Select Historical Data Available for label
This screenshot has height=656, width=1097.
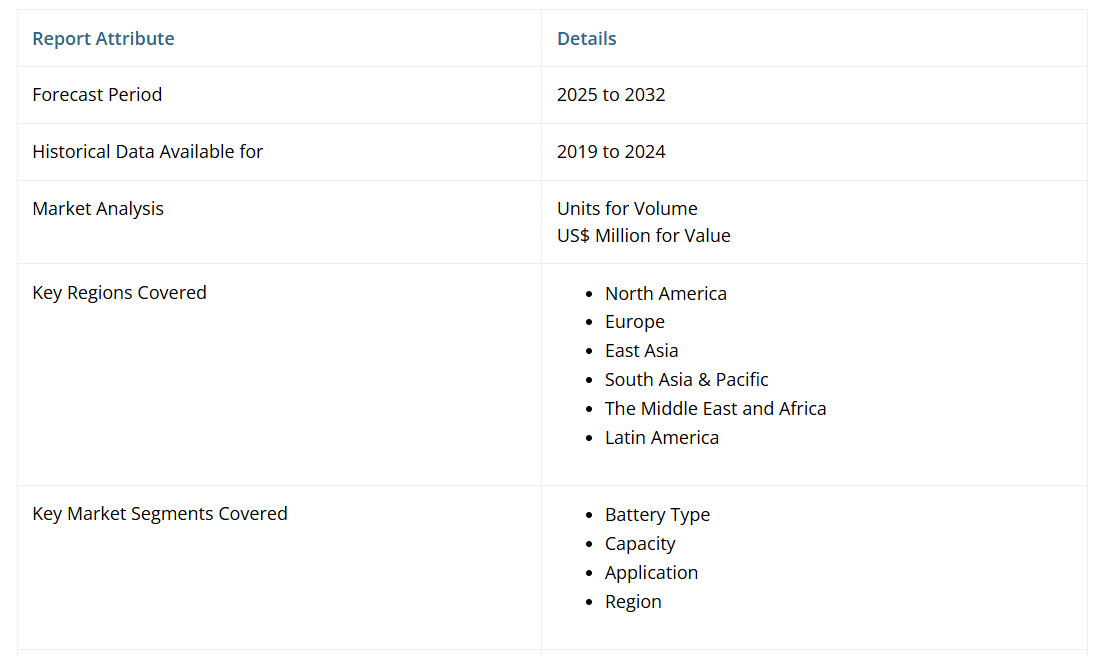(x=147, y=152)
